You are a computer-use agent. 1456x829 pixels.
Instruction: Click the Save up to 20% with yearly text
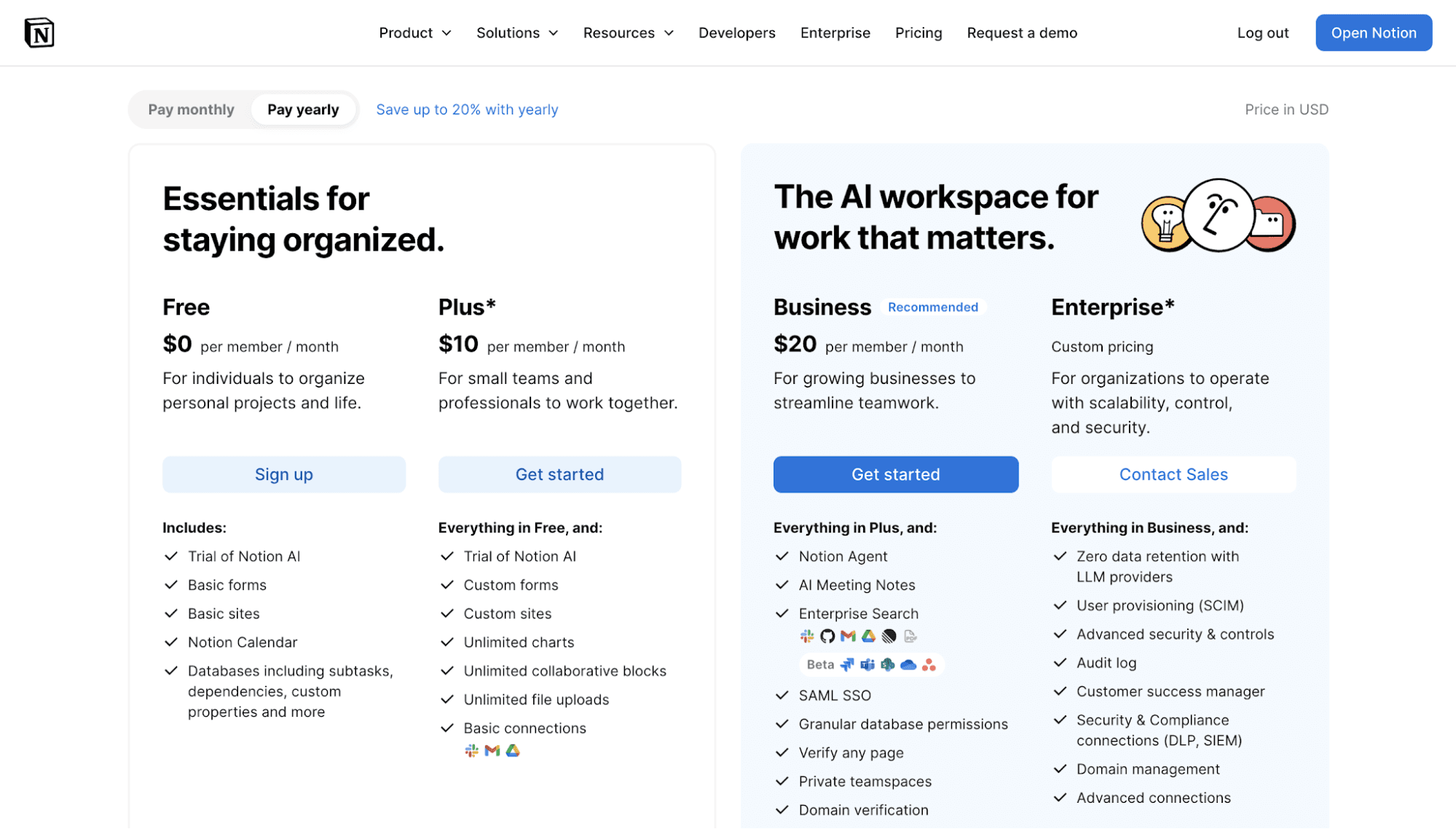(x=467, y=109)
